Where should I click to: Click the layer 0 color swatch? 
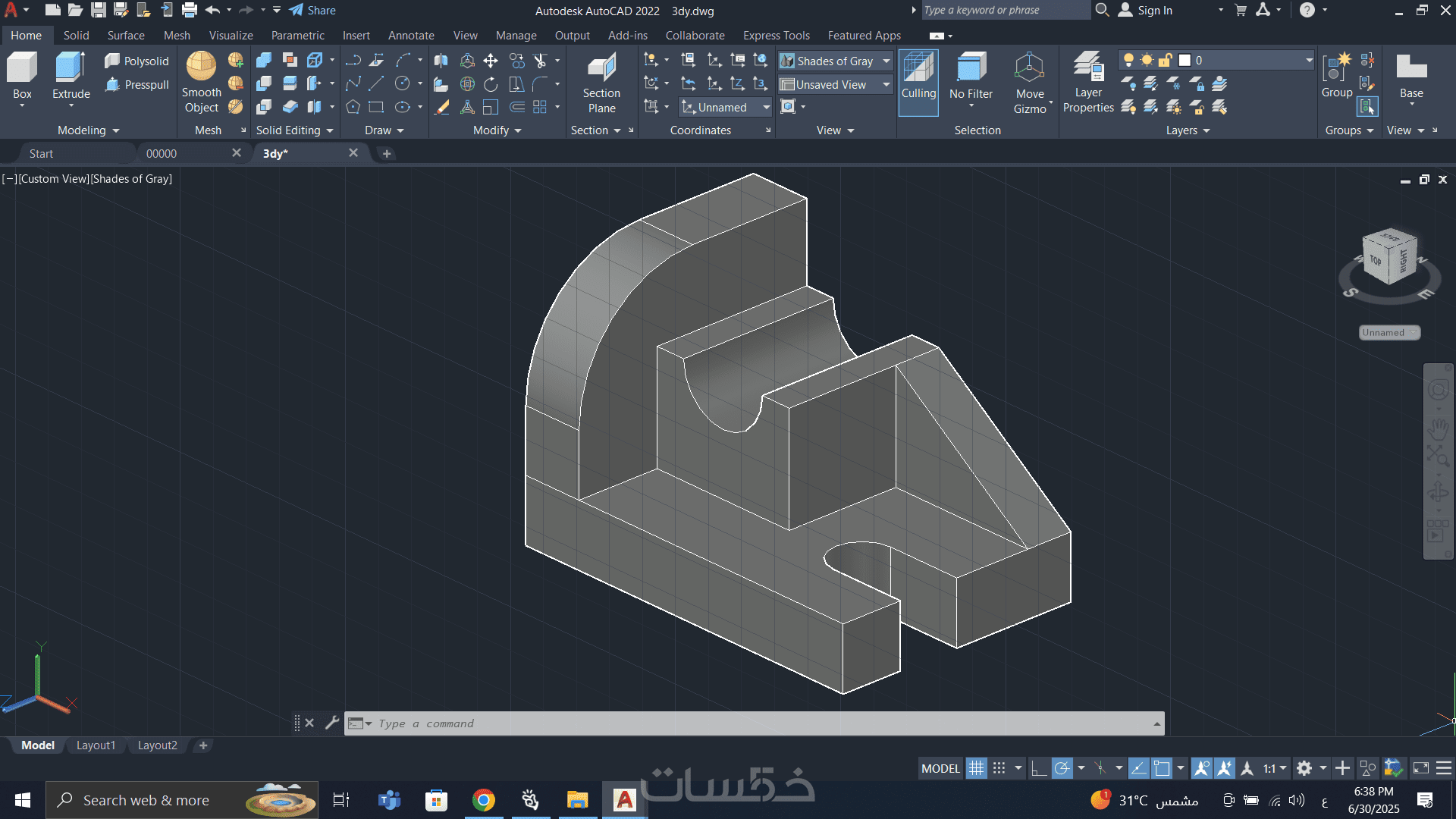coord(1185,60)
